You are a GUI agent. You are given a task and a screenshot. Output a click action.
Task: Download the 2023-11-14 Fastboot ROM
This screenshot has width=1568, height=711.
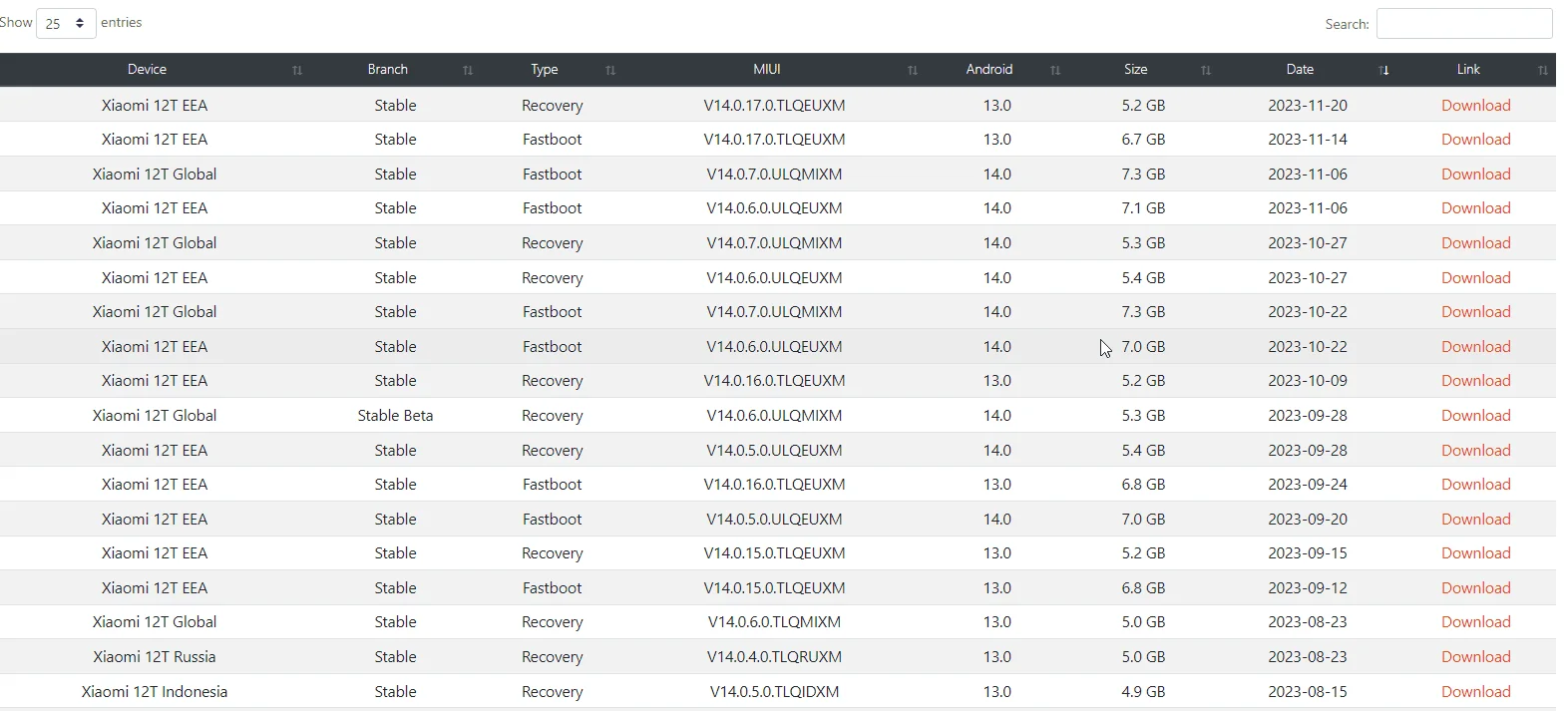pos(1476,139)
